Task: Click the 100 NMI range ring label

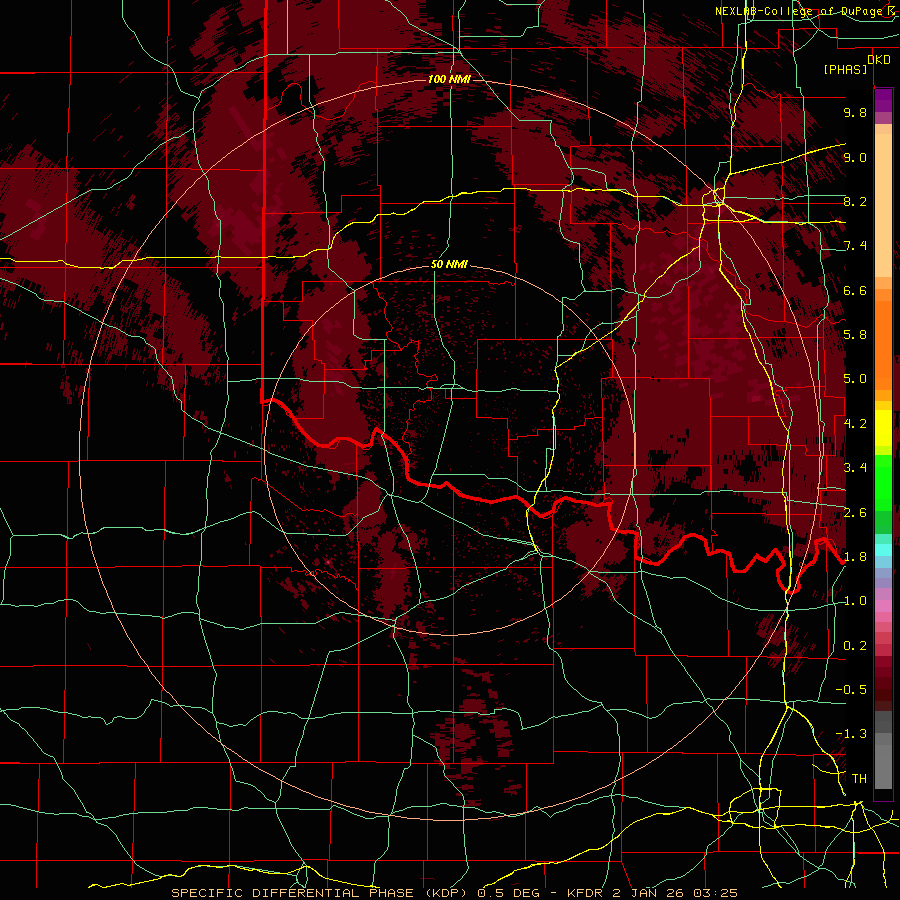Action: (449, 79)
